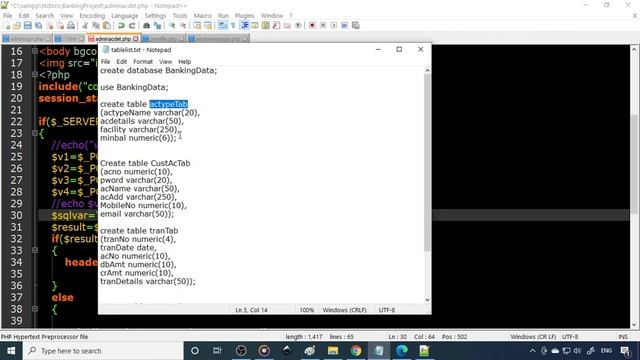Toggle synchronized vertical scrolling icon

click(197, 25)
